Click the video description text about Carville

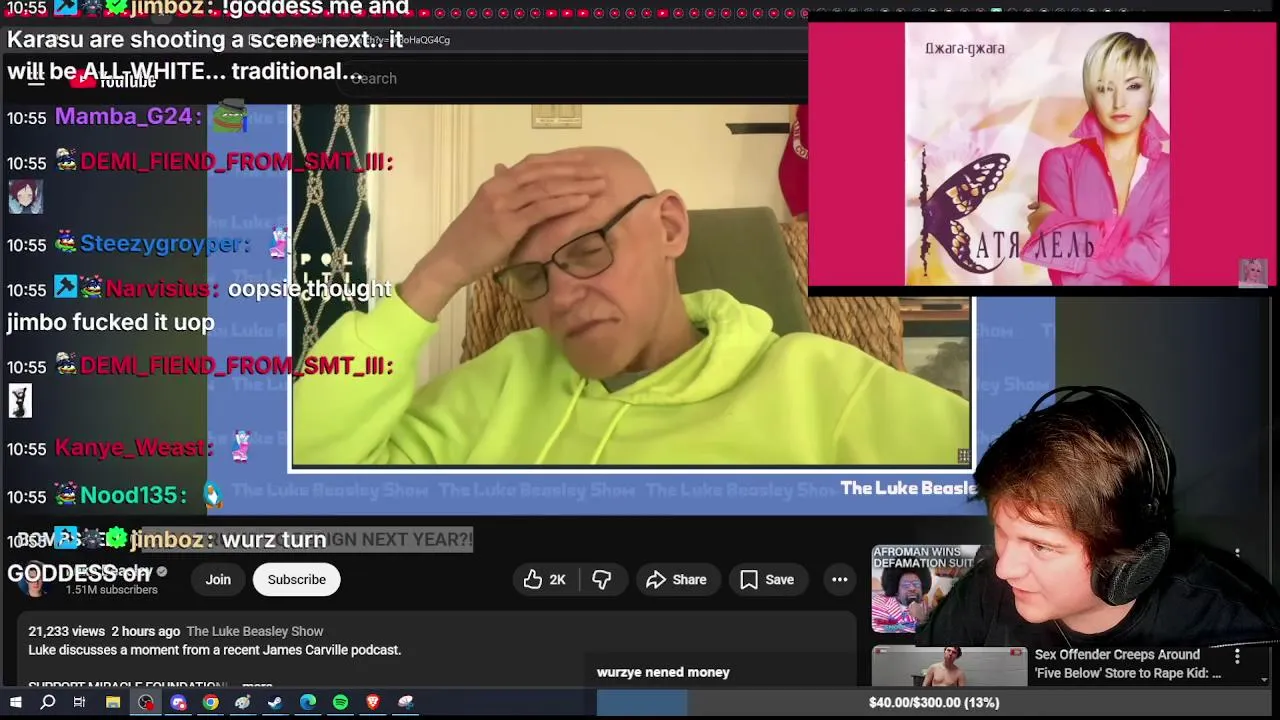point(215,650)
